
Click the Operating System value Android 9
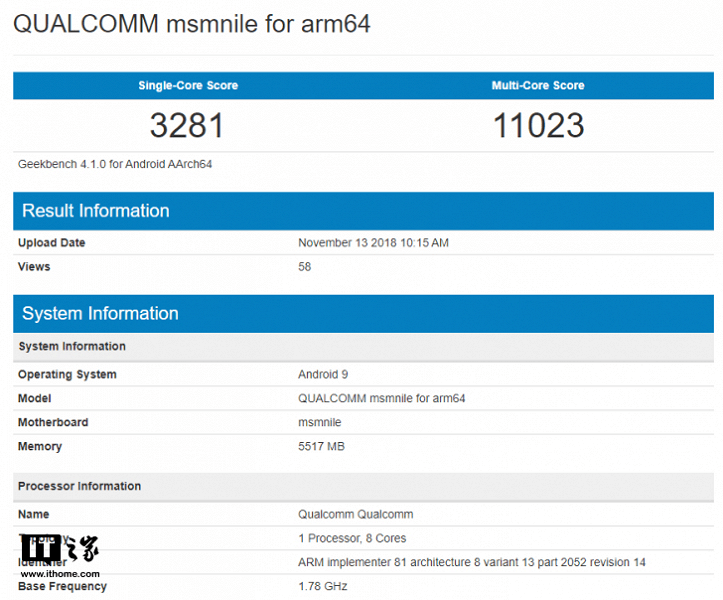point(324,375)
